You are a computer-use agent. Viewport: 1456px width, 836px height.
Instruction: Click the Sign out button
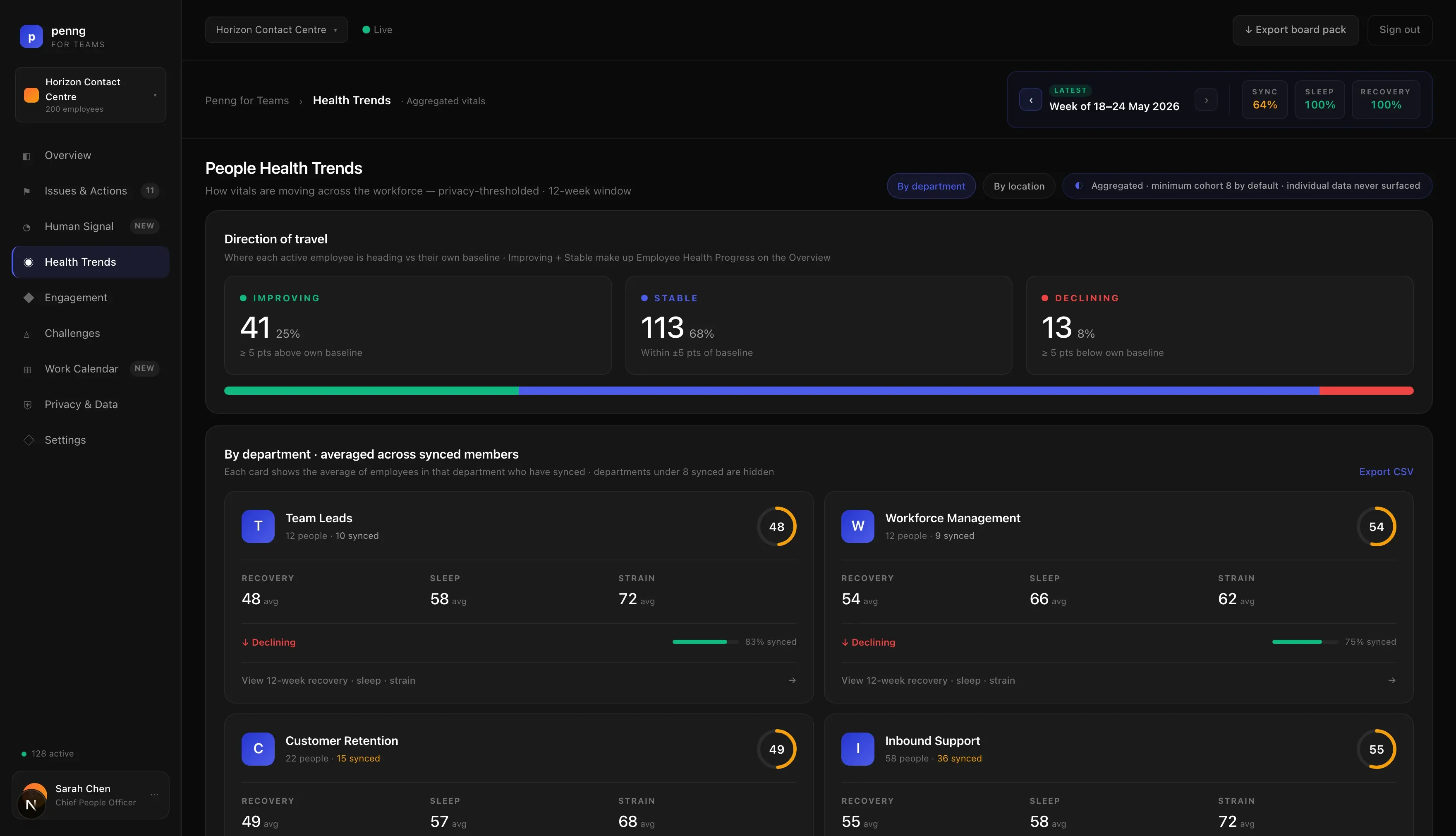click(1400, 30)
